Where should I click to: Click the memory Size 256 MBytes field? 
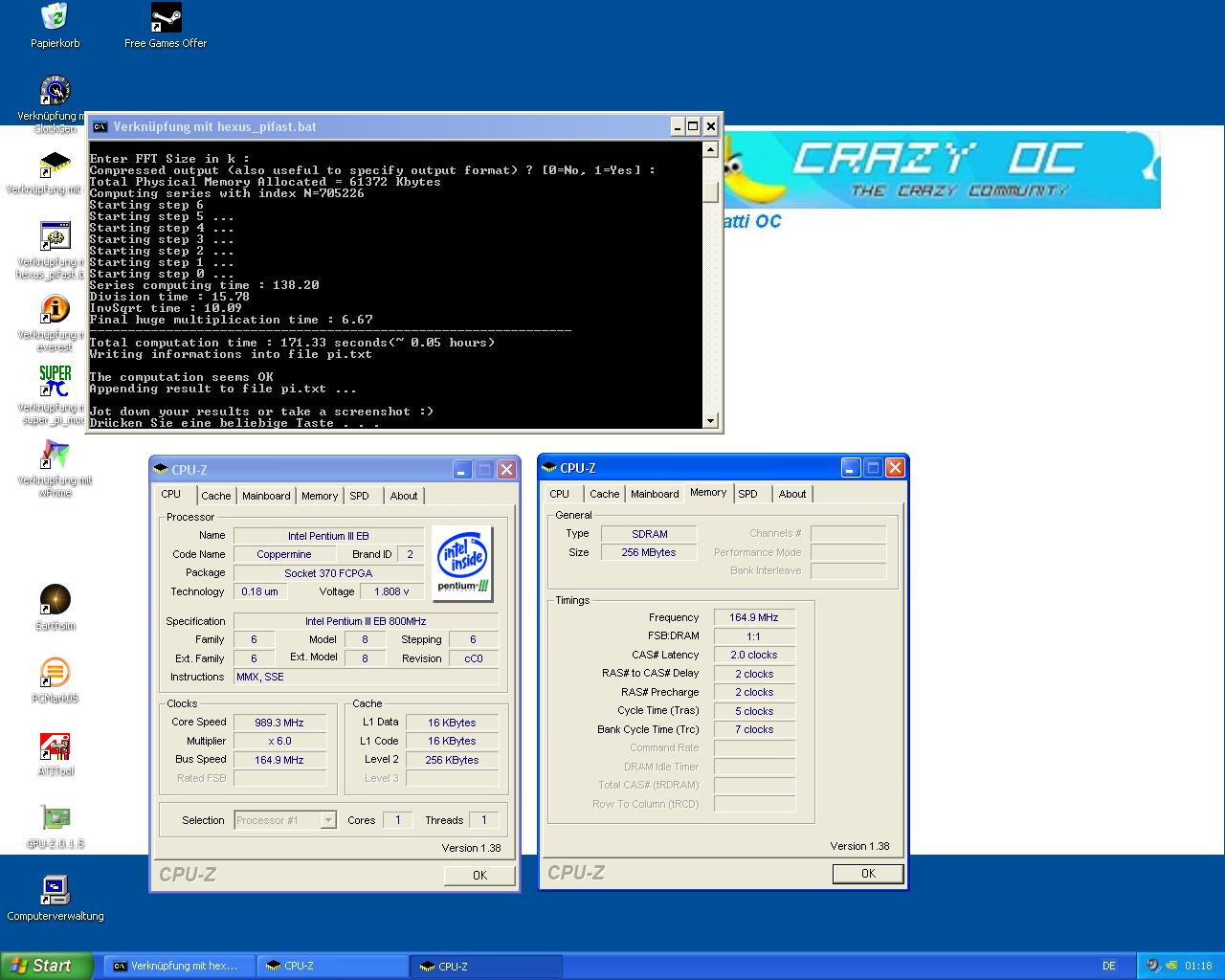tap(649, 552)
